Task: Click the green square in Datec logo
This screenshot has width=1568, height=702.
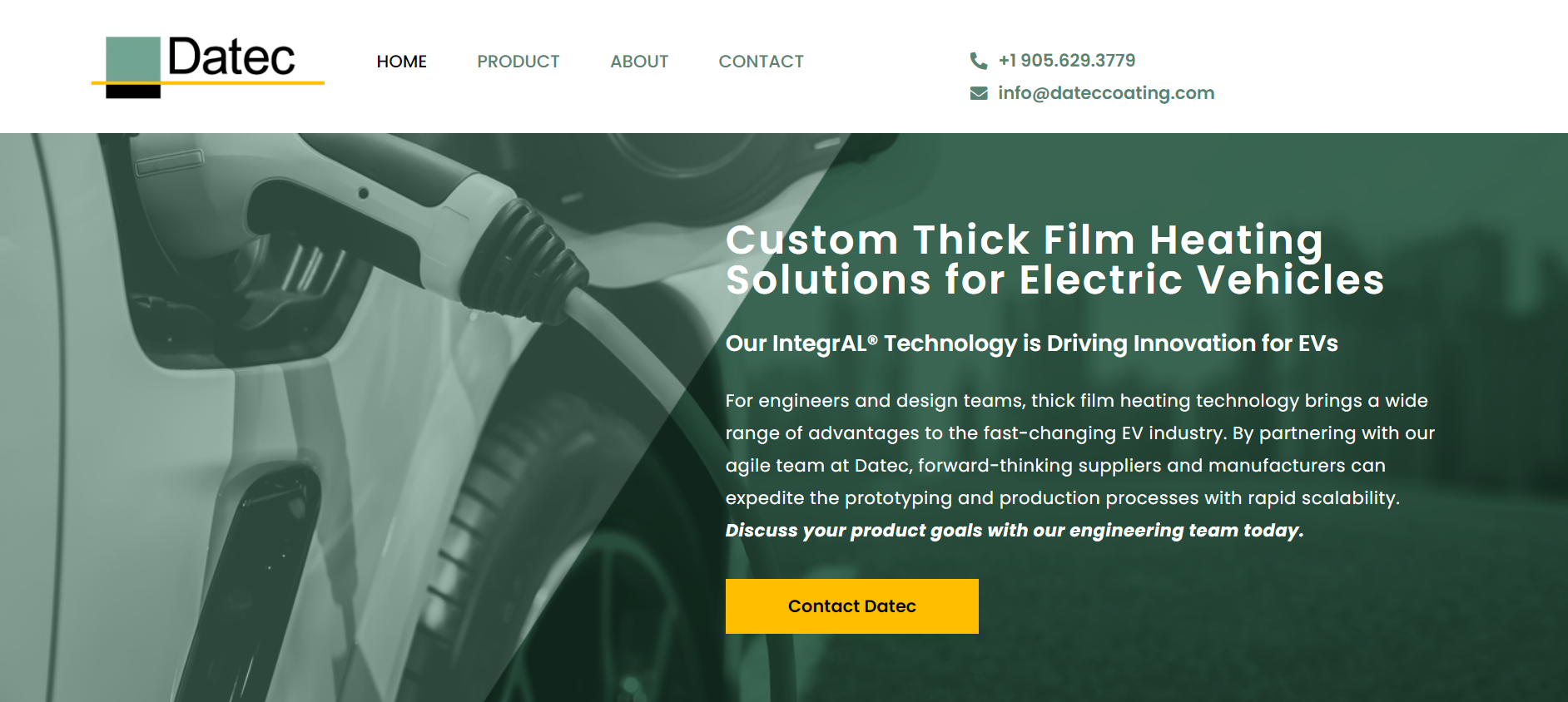Action: 133,58
